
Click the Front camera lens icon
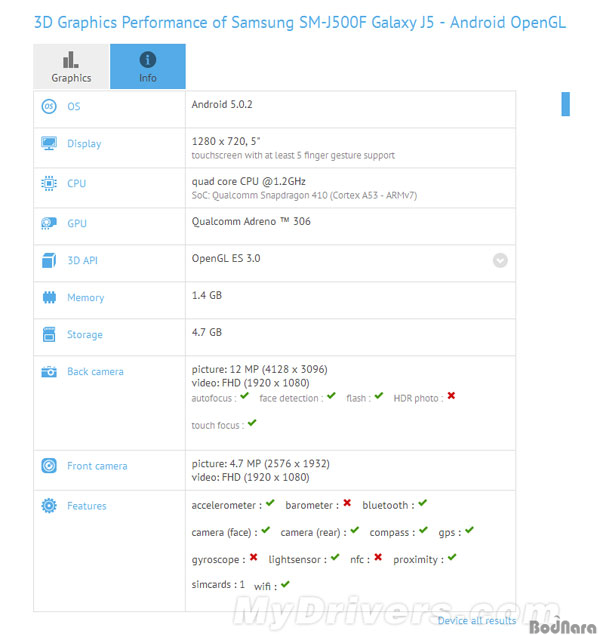tap(49, 466)
